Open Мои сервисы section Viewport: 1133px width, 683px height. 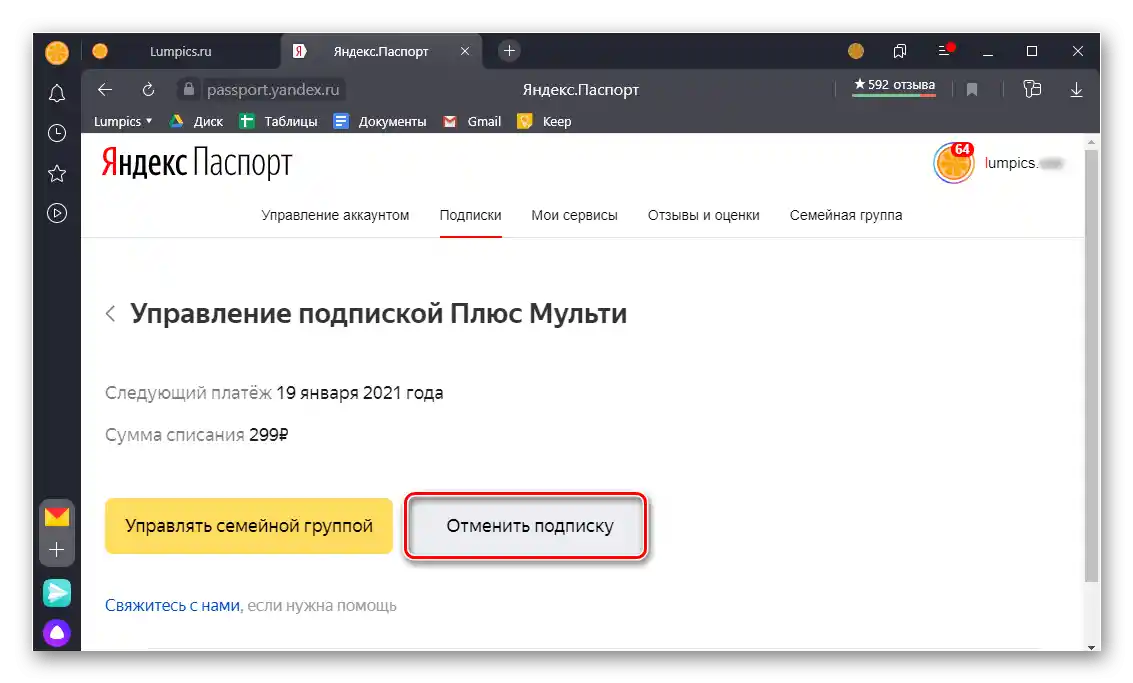click(574, 215)
